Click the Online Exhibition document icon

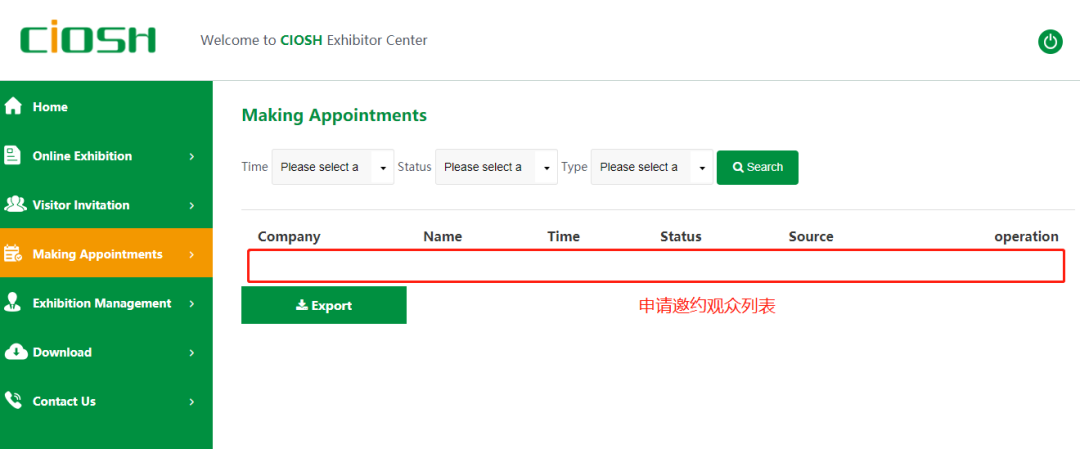(14, 156)
